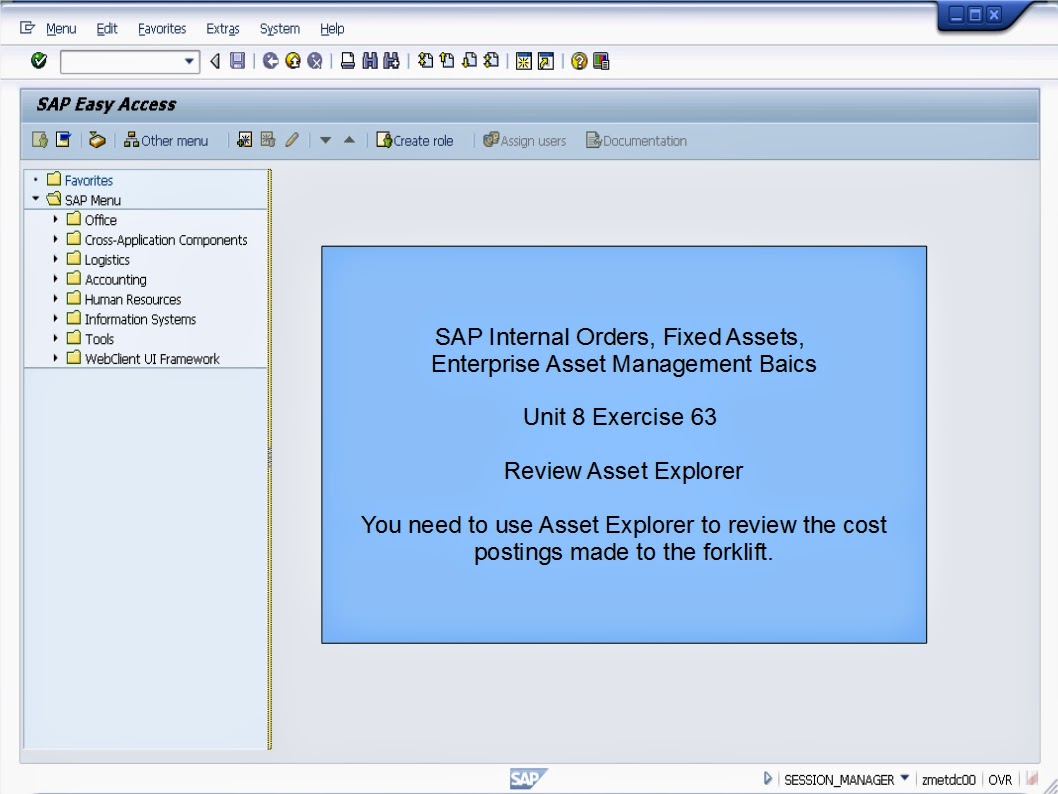Expand the Accounting folder

click(x=57, y=279)
